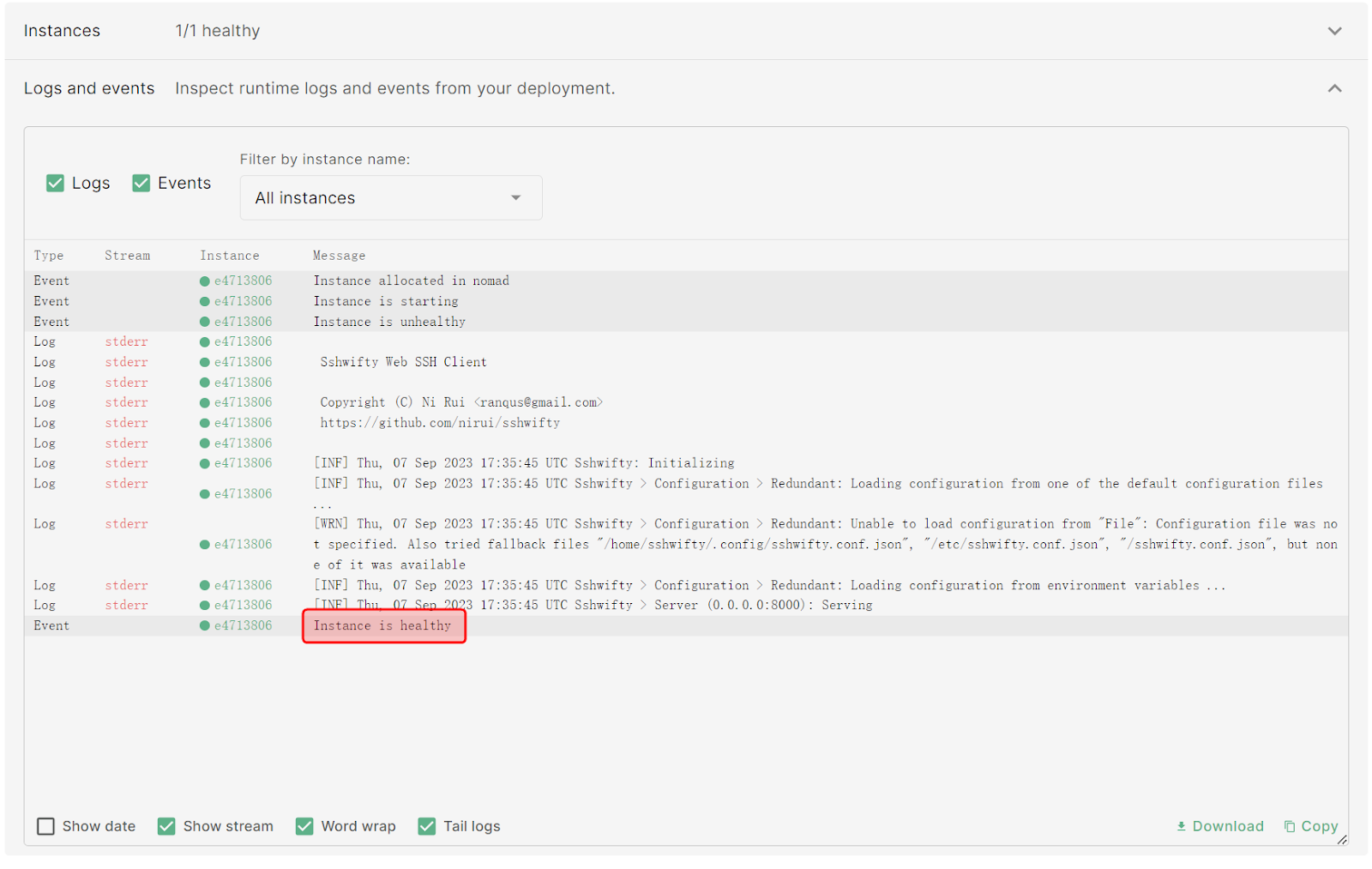Click green status dot on 'Instance allocated in nomad' row
This screenshot has height=869, width=1372.
205,281
